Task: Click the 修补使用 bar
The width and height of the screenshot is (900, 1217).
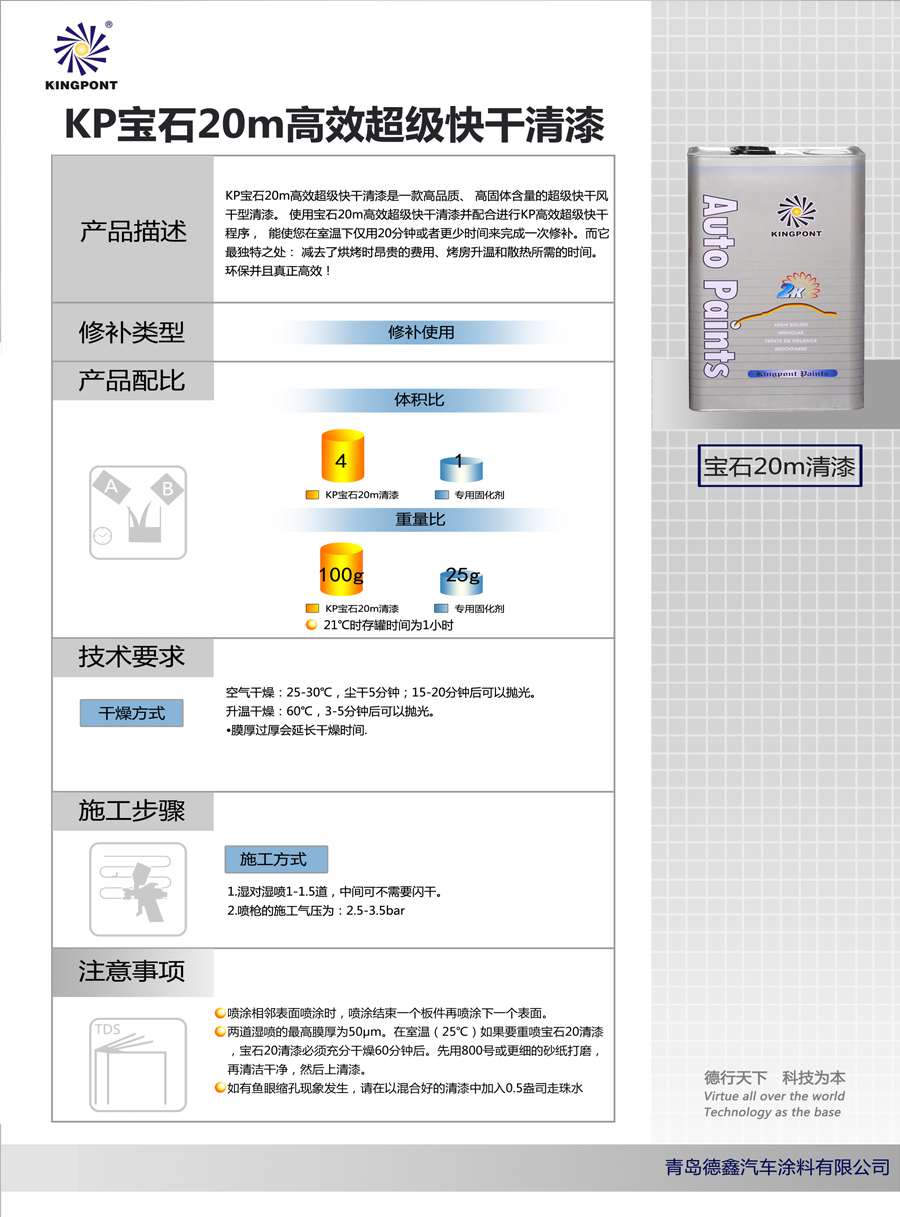Action: [421, 332]
